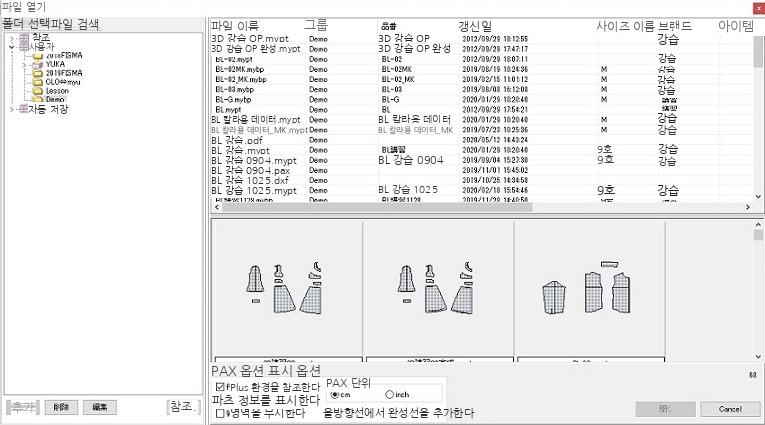Expand the 참조 tree node
Screen dimensions: 765x425
[x=12, y=38]
